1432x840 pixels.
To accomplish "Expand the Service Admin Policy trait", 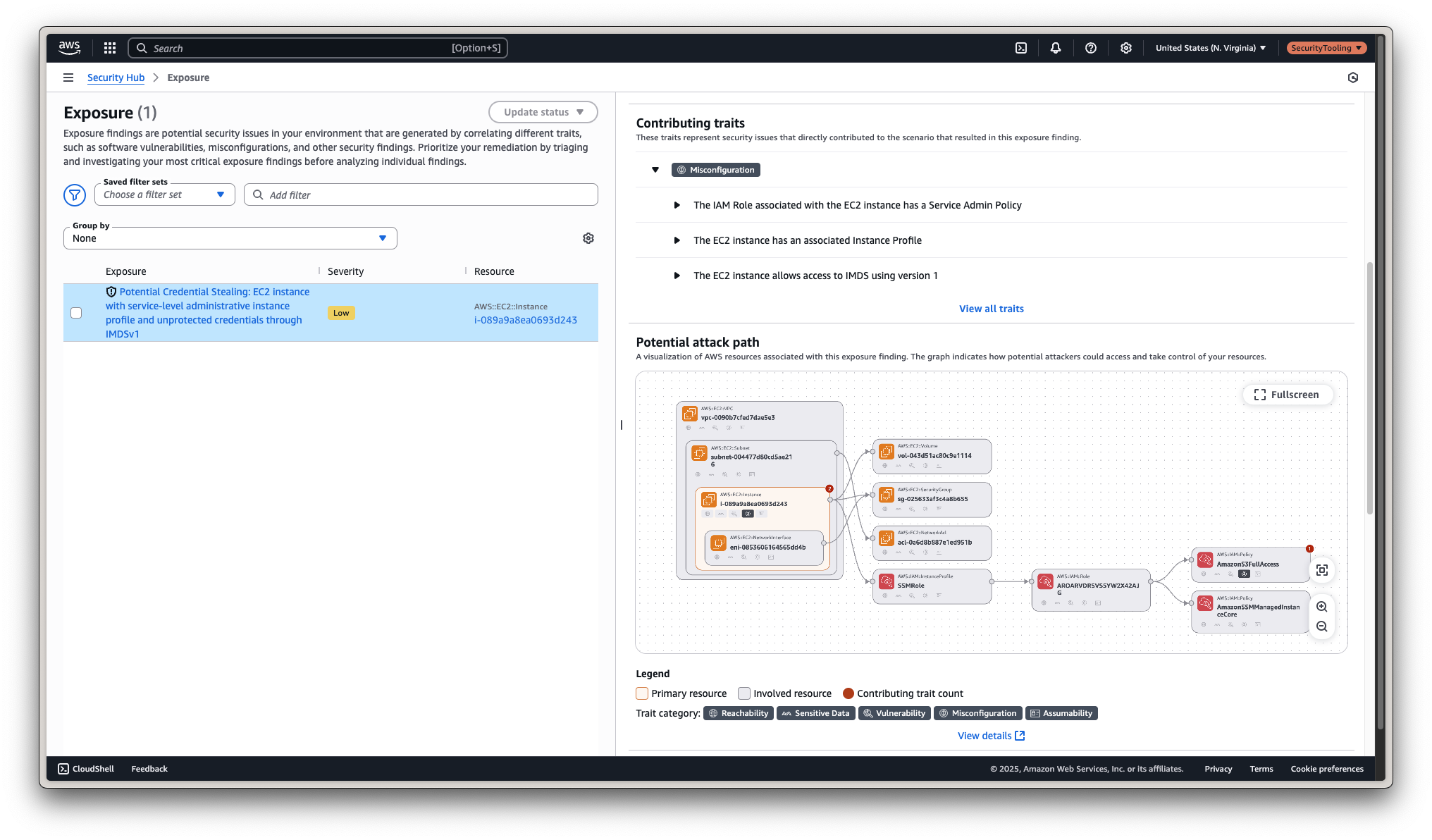I will point(677,205).
